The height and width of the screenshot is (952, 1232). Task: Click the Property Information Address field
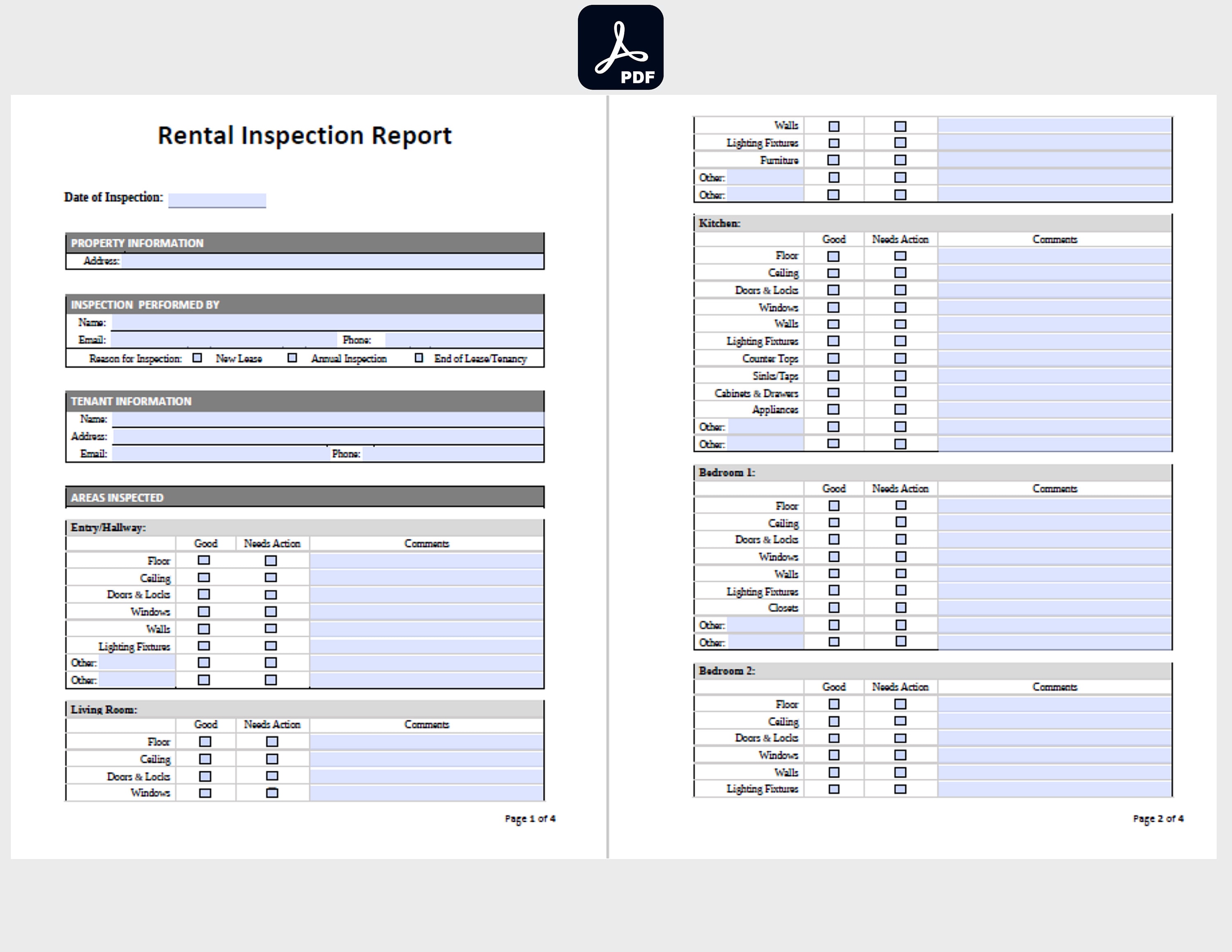[333, 261]
